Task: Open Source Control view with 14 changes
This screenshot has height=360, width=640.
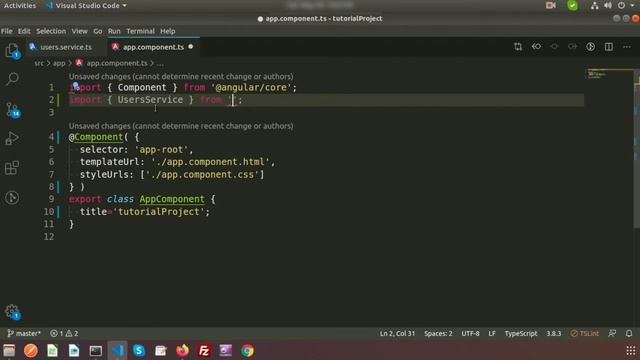Action: pos(12,109)
